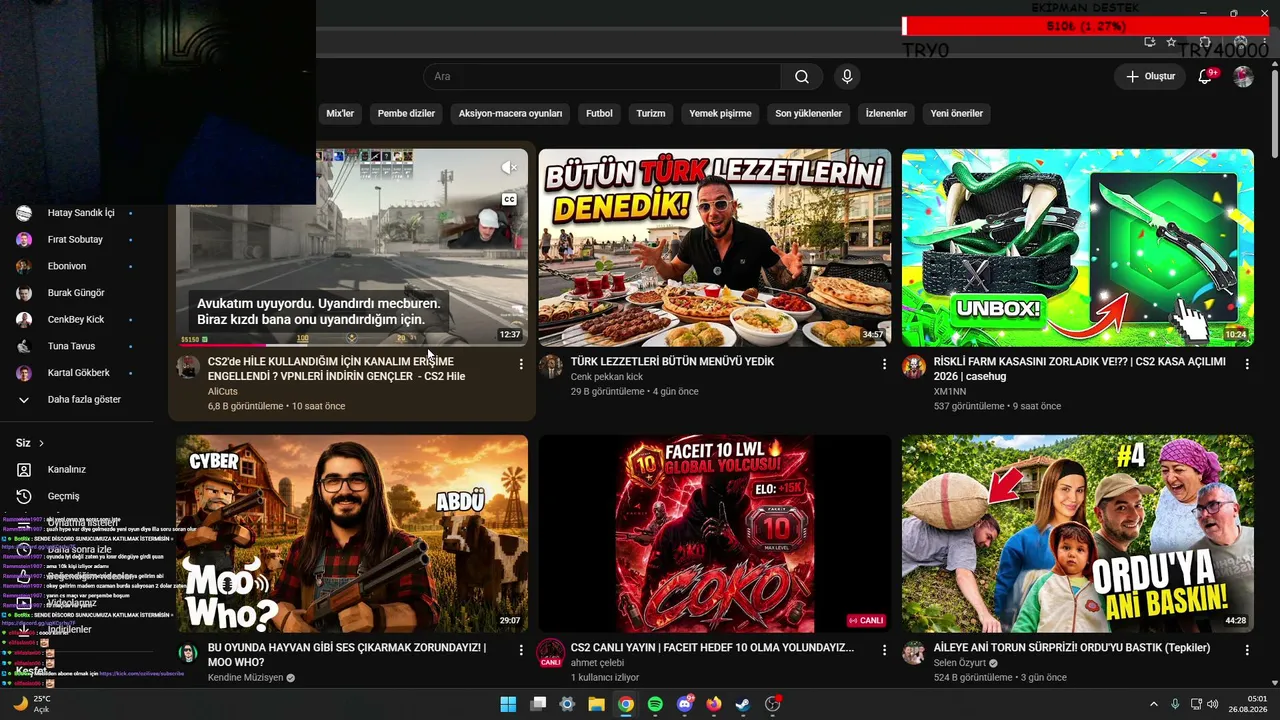Image resolution: width=1280 pixels, height=720 pixels.
Task: Open the AliCuts channel avatar
Action: (x=188, y=367)
